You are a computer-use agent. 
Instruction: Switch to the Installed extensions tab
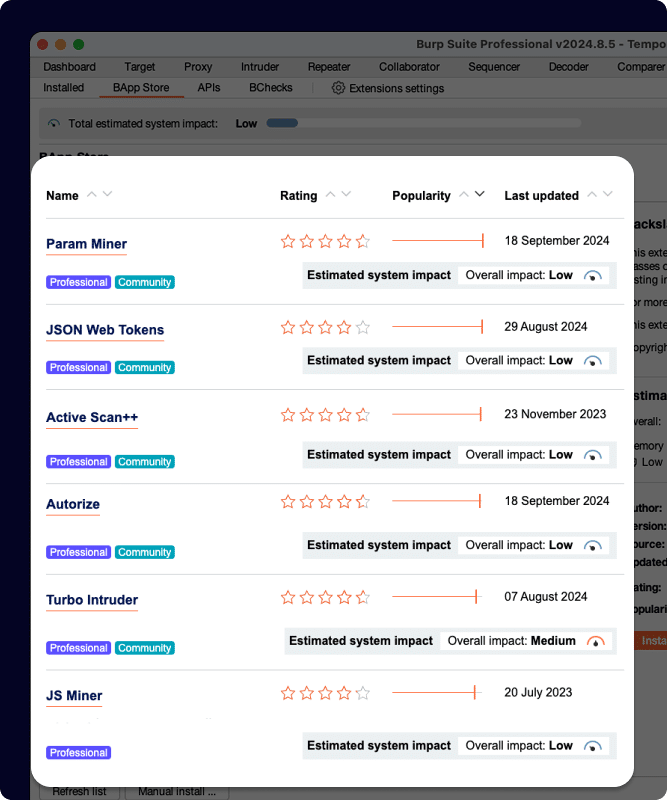click(x=64, y=88)
